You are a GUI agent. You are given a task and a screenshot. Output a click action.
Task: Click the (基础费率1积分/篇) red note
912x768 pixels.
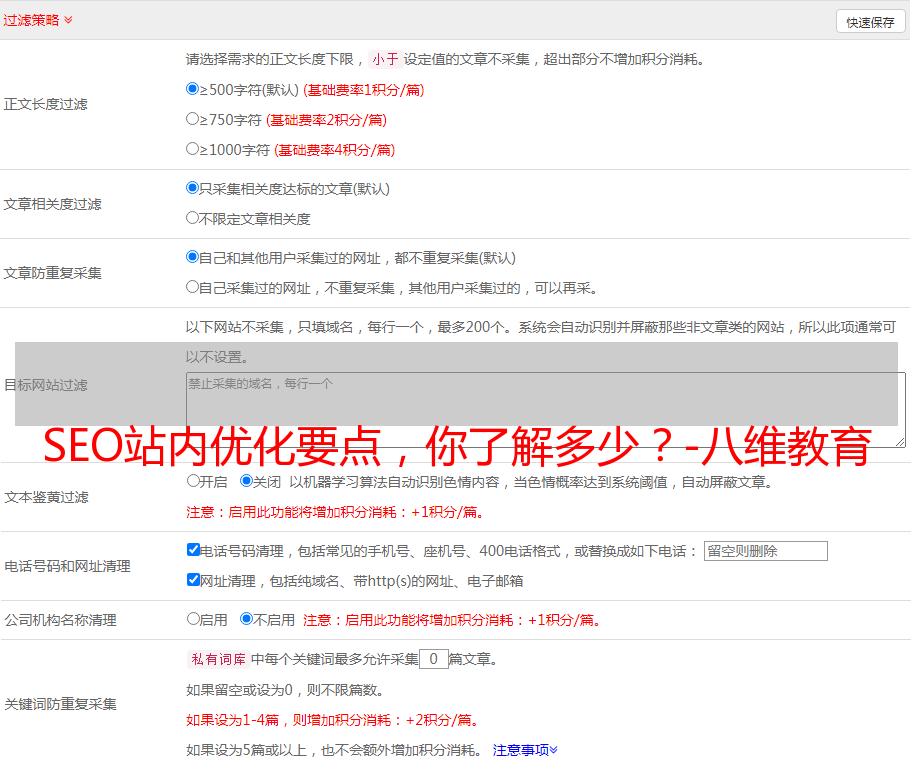364,90
